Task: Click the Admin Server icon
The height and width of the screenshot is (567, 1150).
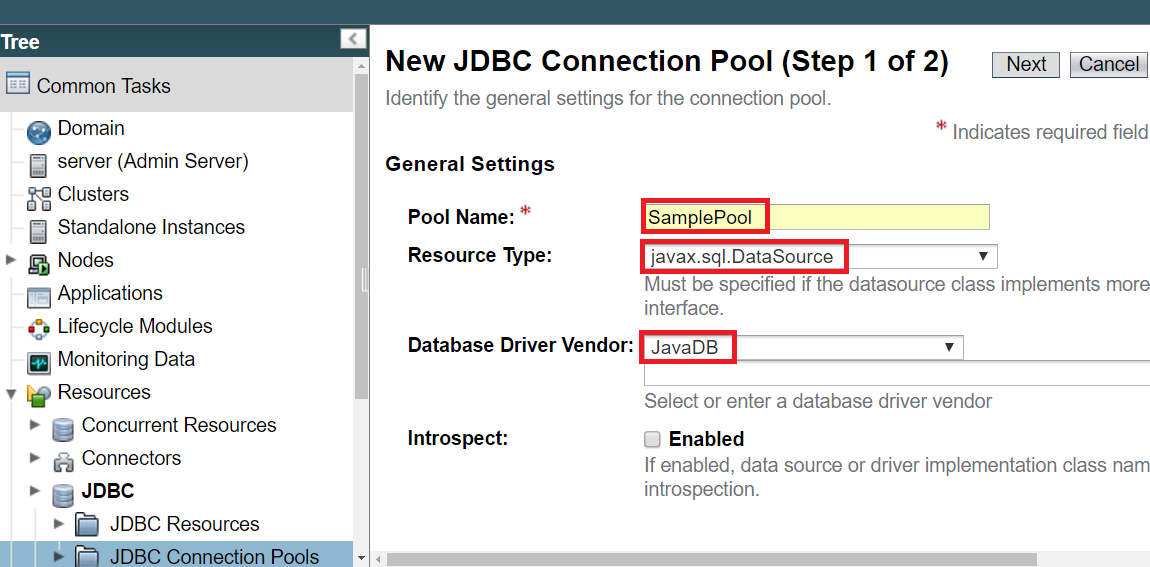Action: pyautogui.click(x=38, y=165)
